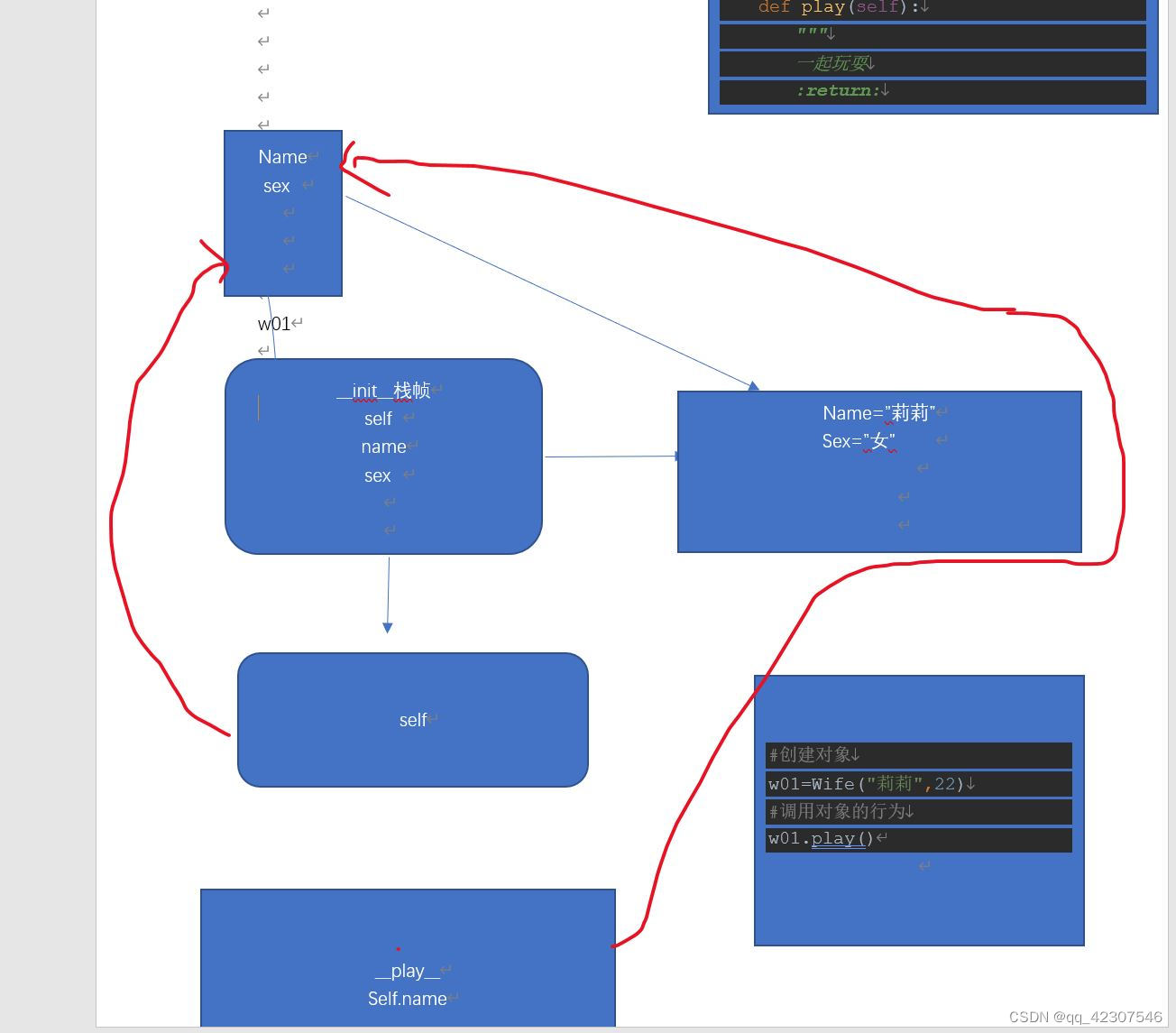Click the 'Self.name' text
The height and width of the screenshot is (1033, 1176).
tap(407, 999)
